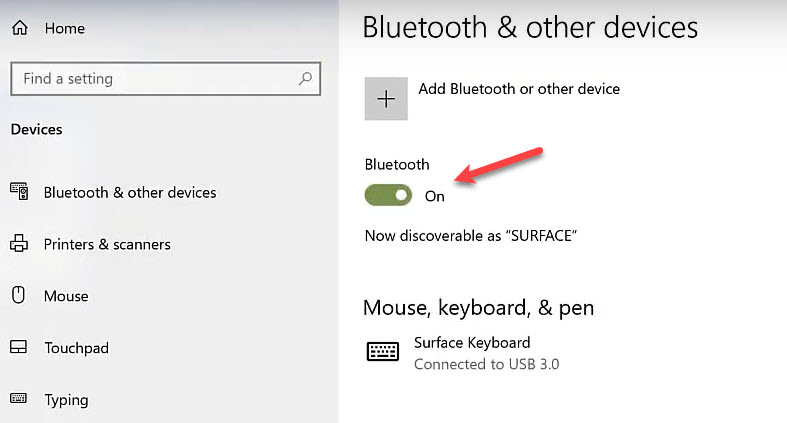Turn off the Bluetooth toggle switch

click(x=388, y=195)
